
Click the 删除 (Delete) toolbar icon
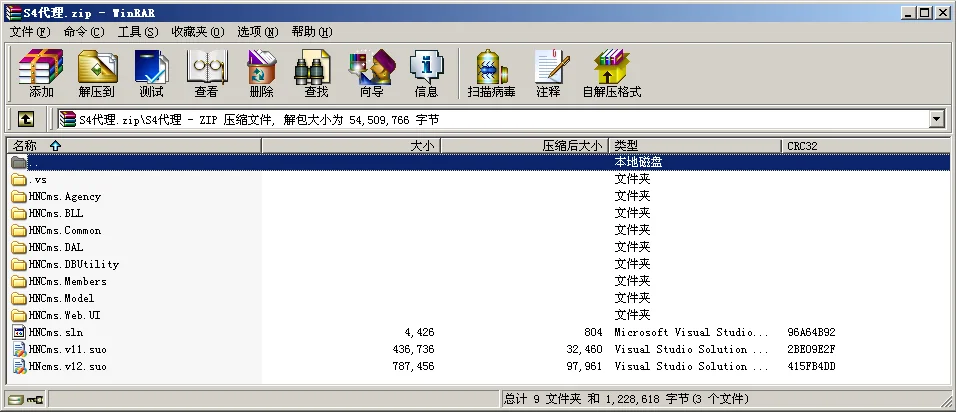(x=261, y=73)
